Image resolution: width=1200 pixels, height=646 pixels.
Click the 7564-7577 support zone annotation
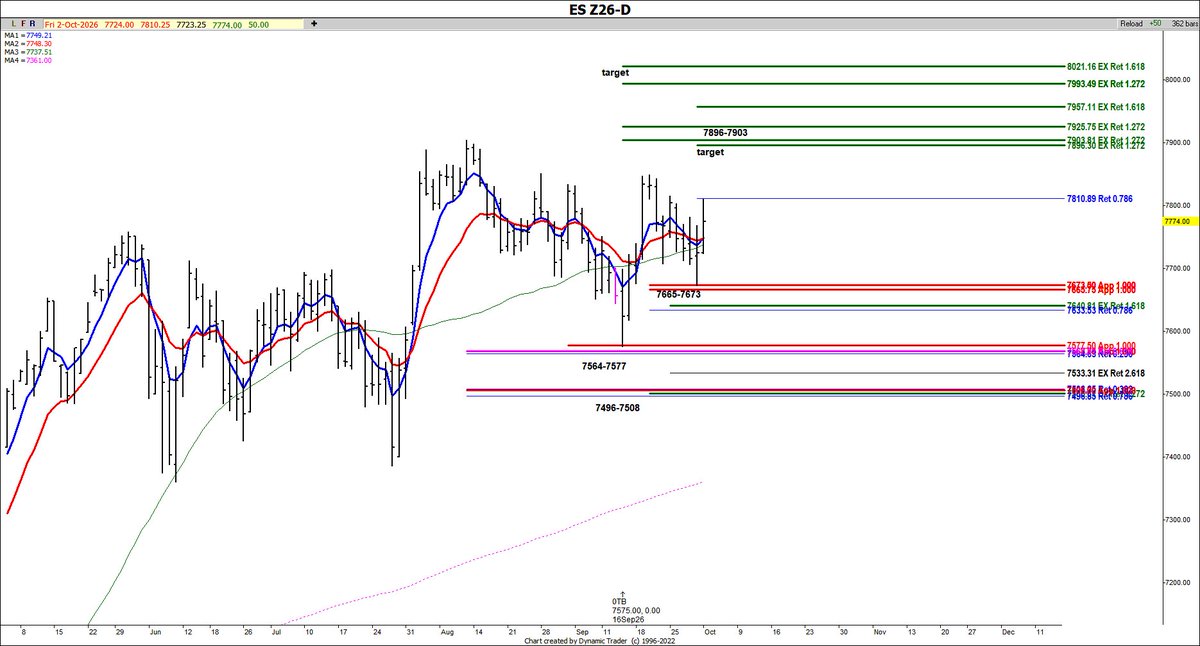click(x=604, y=366)
